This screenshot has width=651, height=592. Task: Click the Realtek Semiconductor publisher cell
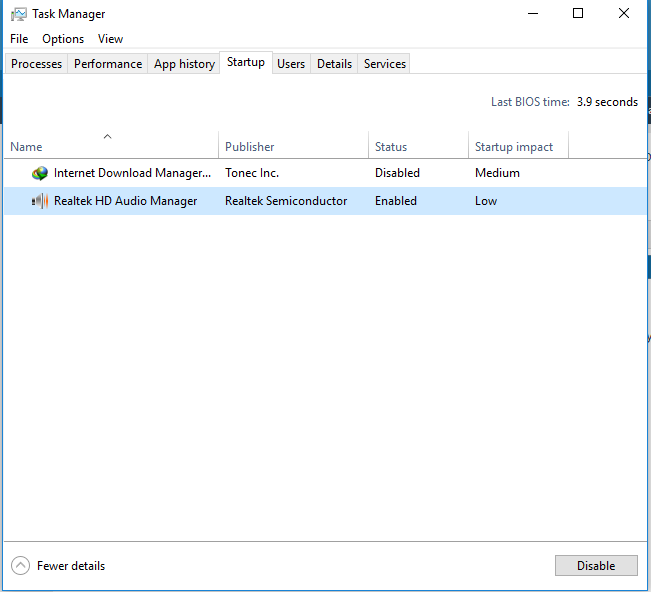pyautogui.click(x=286, y=201)
